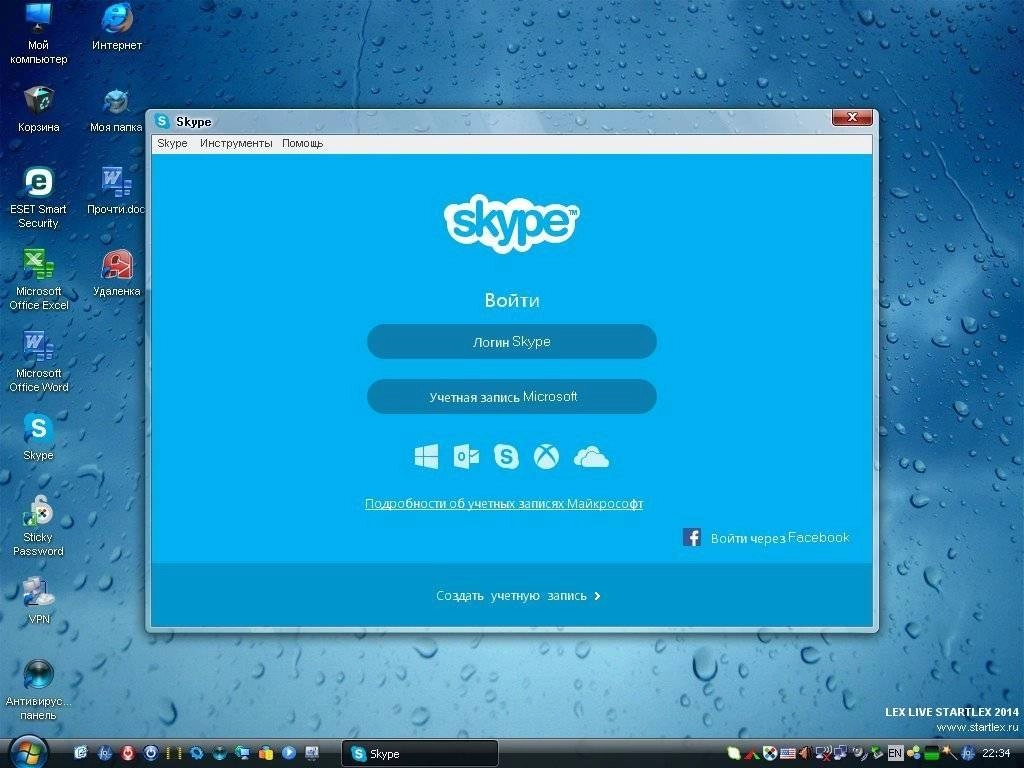
Task: Click the www.startlex.ru text on desktop
Action: [x=978, y=727]
